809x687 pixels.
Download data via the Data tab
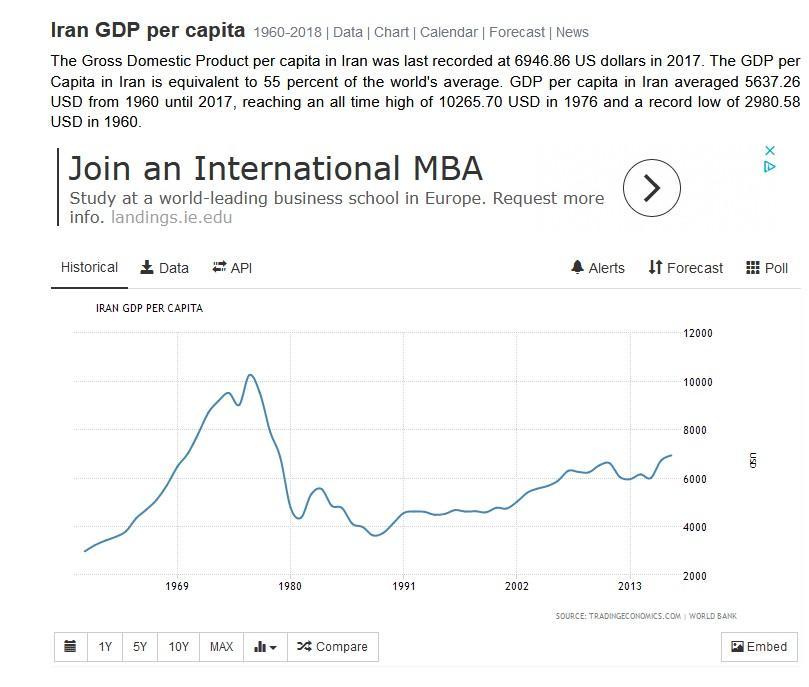(164, 268)
